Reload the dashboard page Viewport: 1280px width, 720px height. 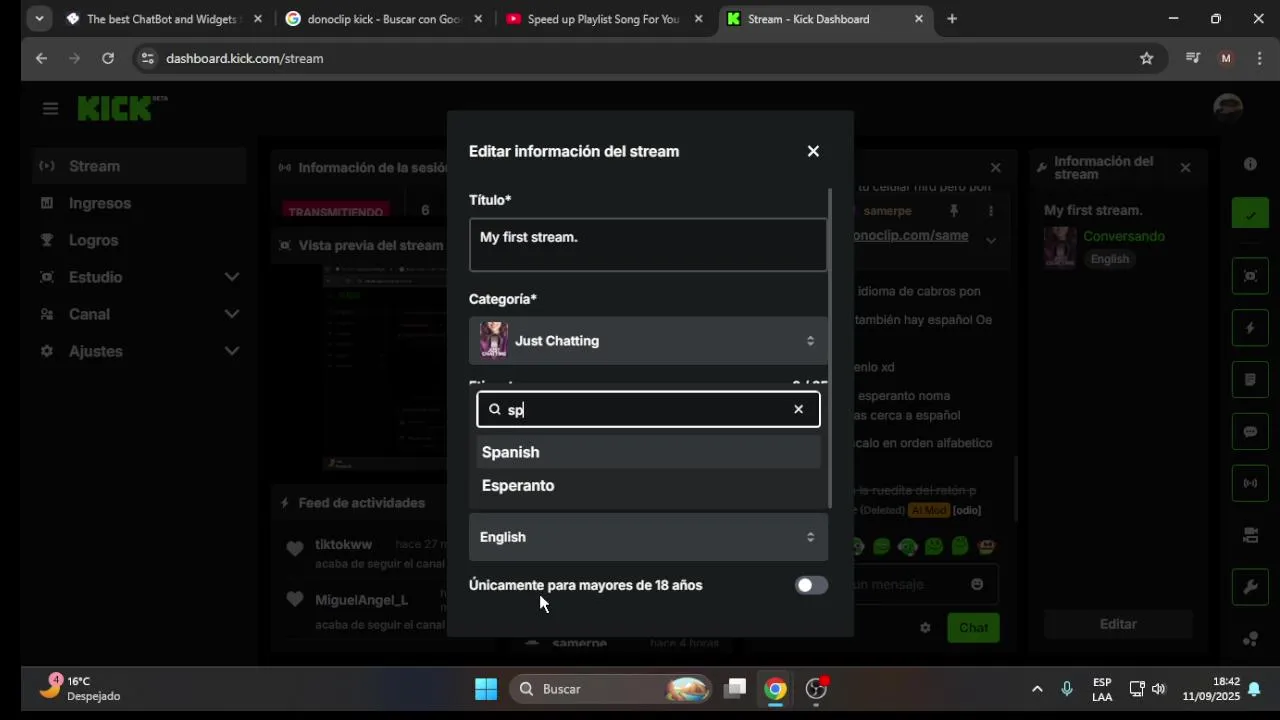tap(108, 58)
